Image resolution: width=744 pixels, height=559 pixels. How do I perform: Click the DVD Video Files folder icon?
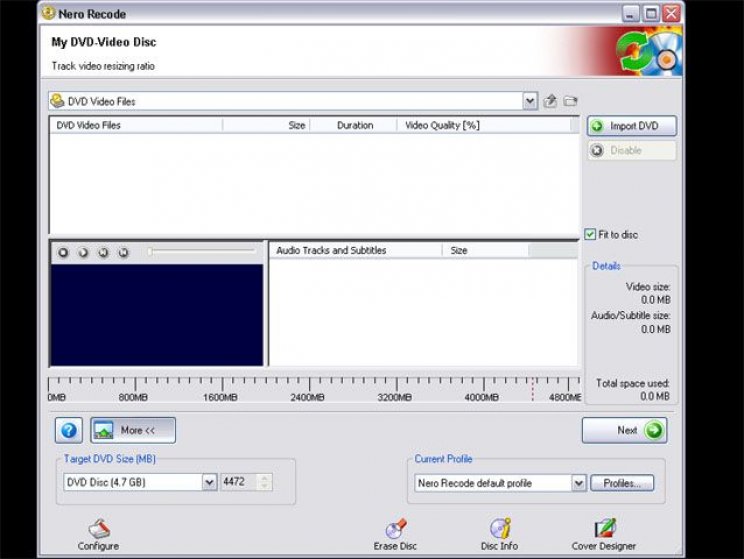[57, 101]
